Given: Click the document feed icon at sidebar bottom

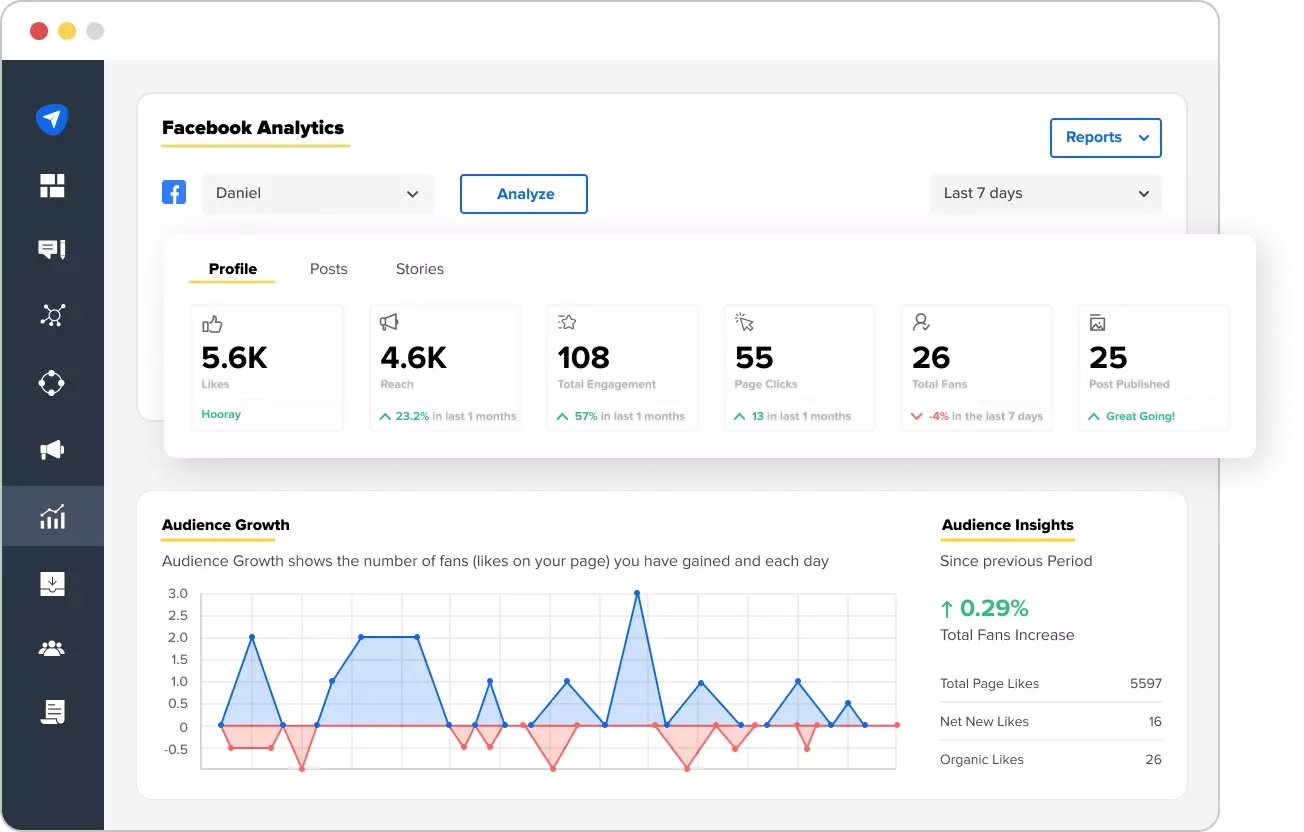Looking at the screenshot, I should 52,713.
